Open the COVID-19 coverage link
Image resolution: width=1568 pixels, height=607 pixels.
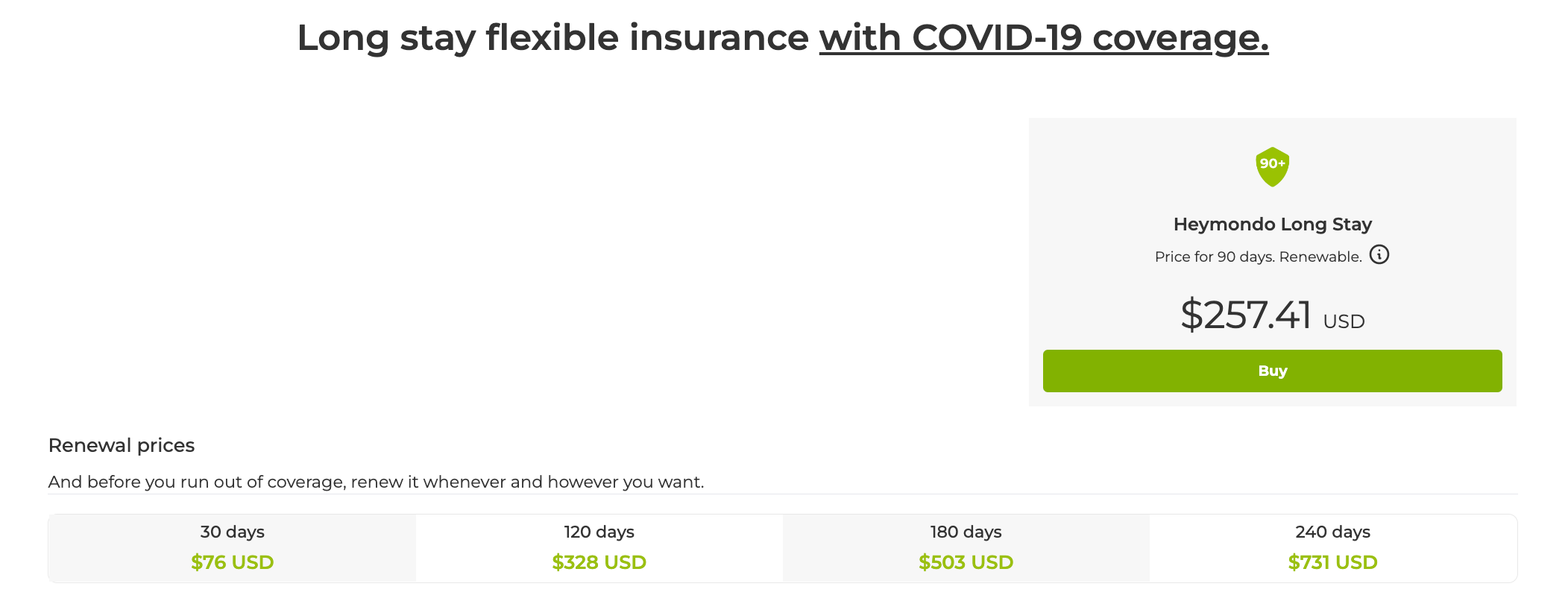[1043, 37]
